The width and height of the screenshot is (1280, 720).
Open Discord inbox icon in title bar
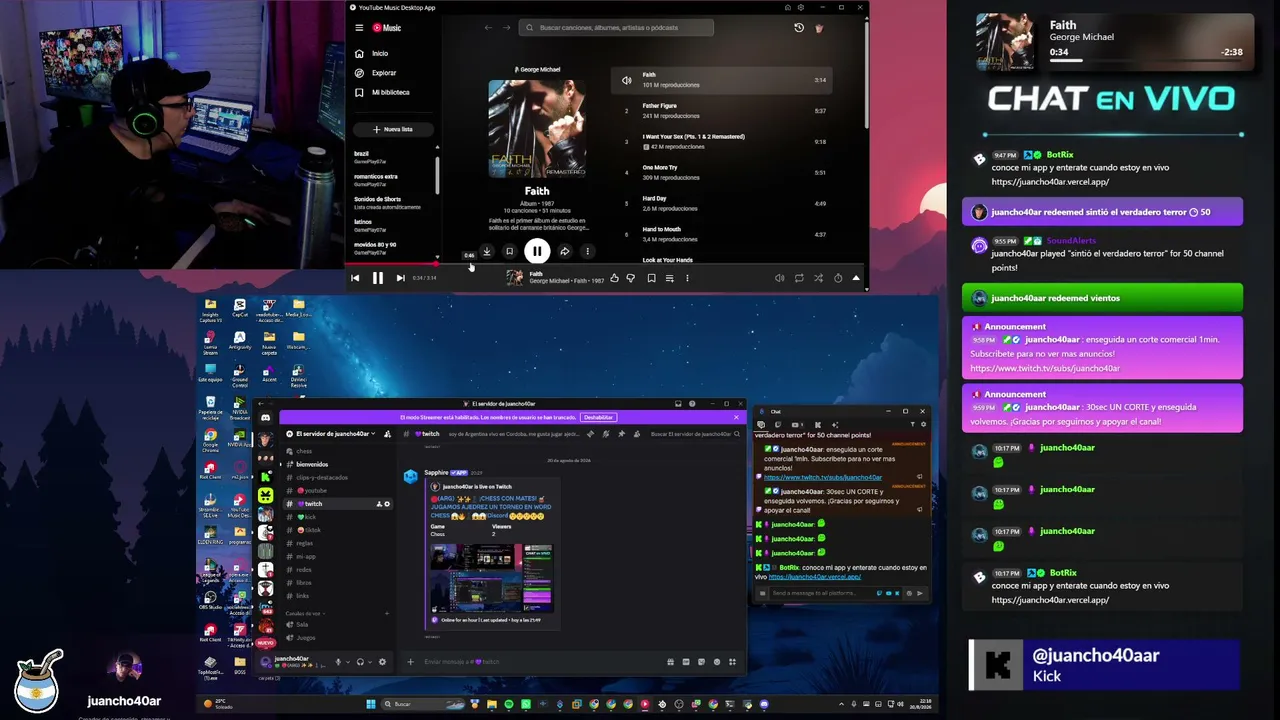click(678, 404)
